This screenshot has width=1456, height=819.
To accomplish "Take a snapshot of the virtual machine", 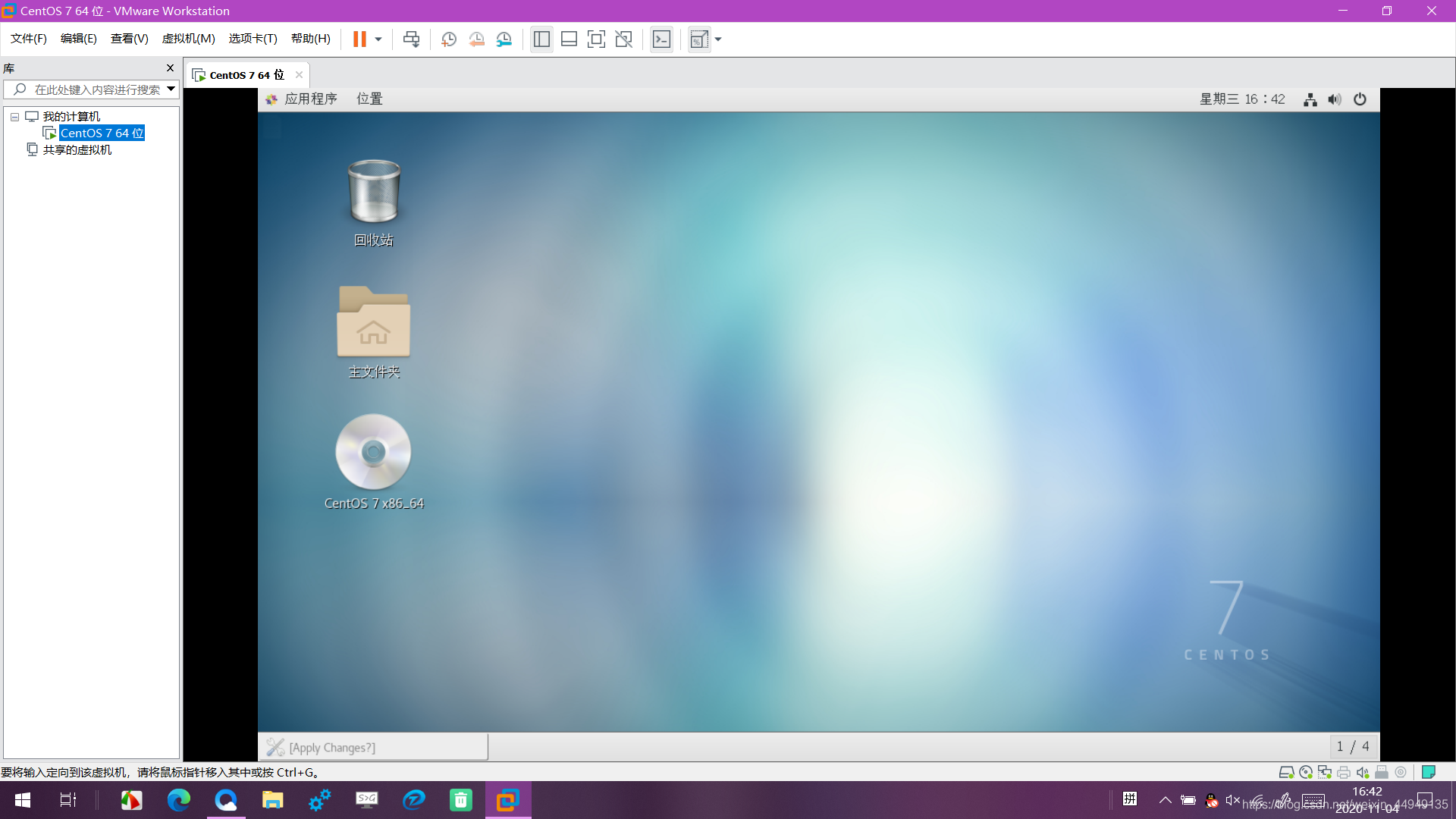I will click(x=448, y=39).
